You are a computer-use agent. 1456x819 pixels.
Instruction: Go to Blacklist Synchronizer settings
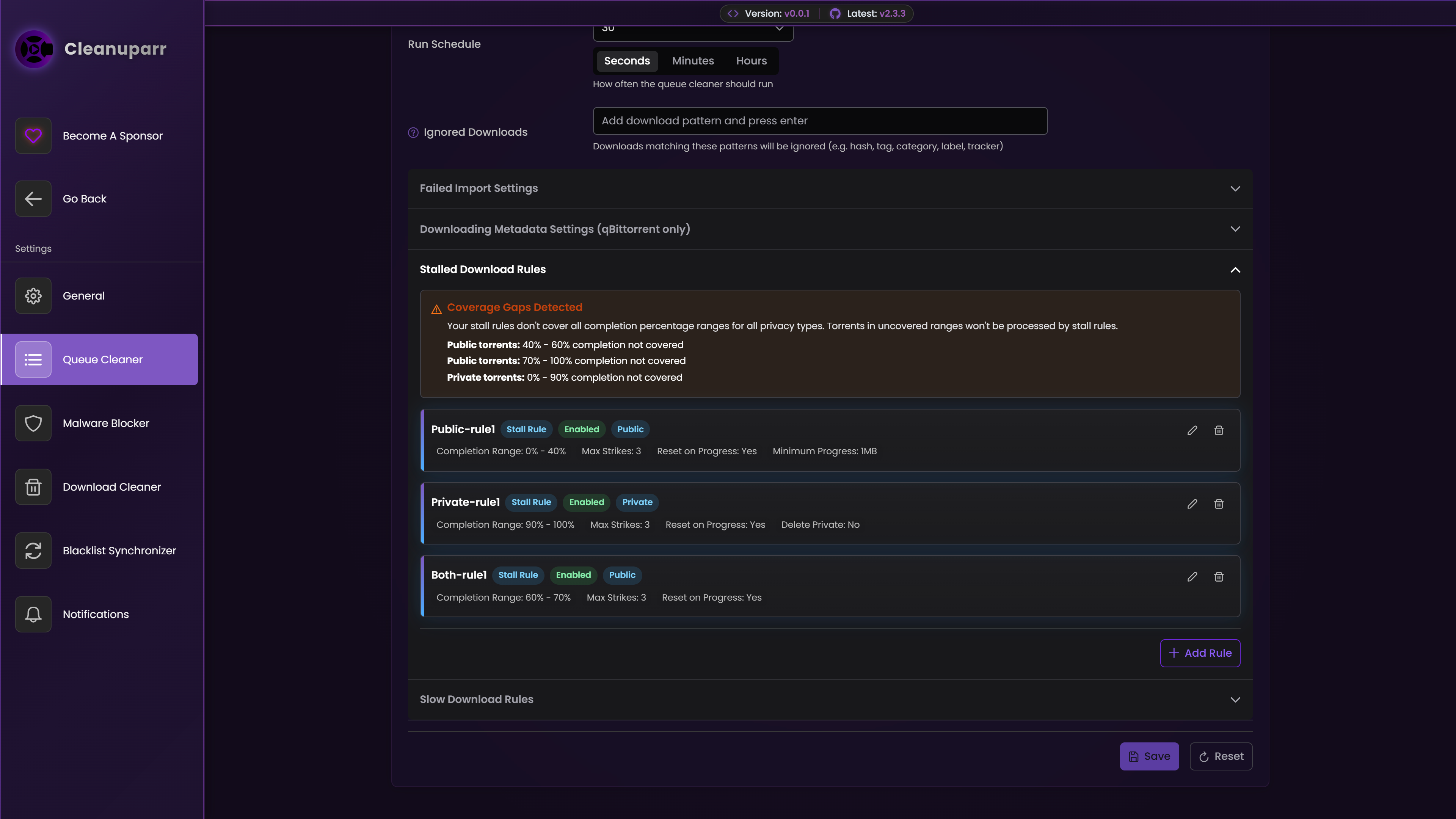119,551
